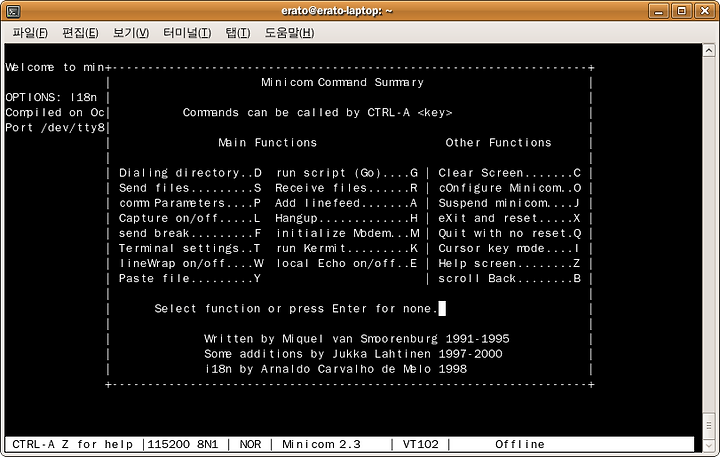Image resolution: width=720 pixels, height=457 pixels.
Task: Close the terminal window
Action: point(705,11)
